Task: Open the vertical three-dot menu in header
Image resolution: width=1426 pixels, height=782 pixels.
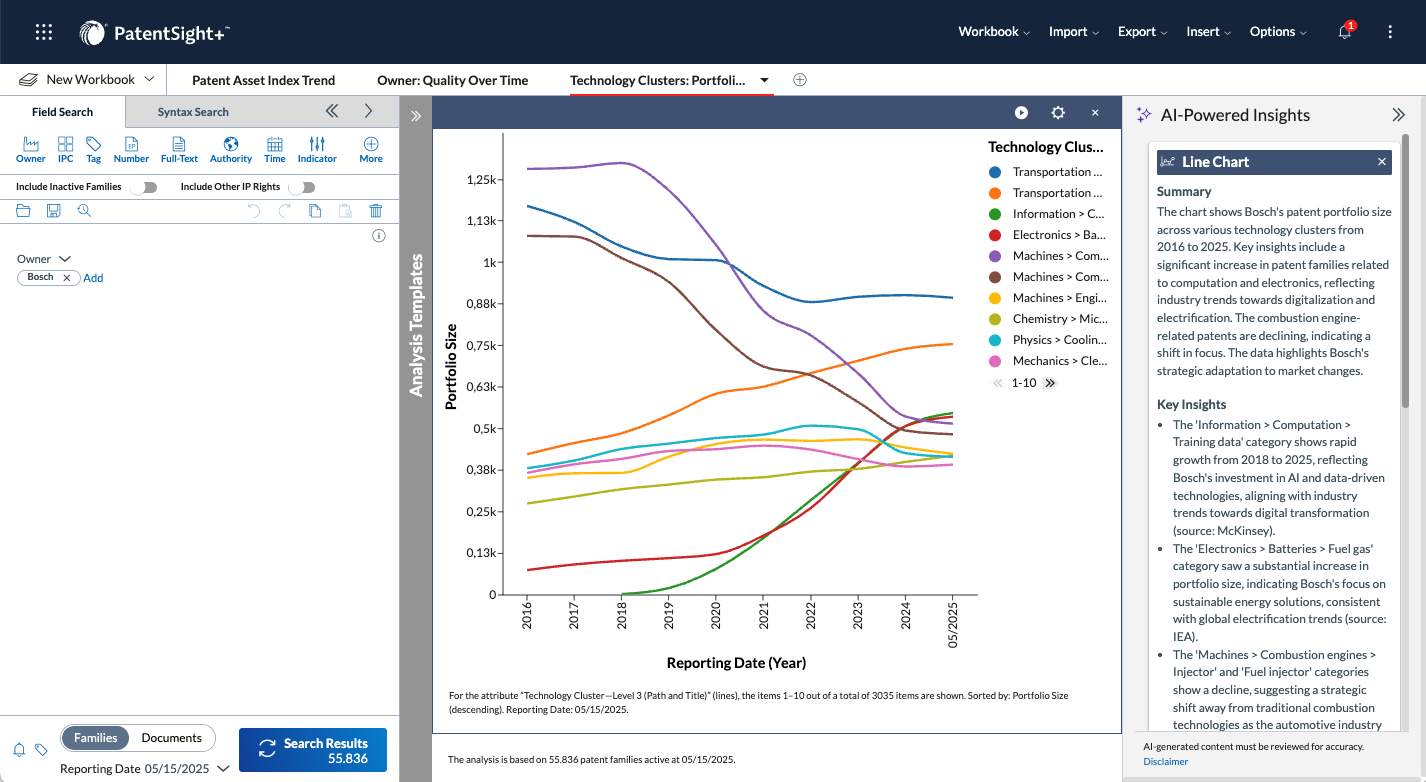Action: tap(1390, 32)
